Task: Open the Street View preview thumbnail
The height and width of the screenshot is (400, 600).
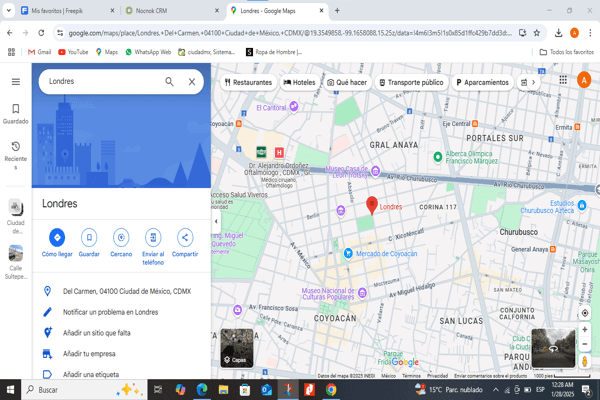Action: [553, 348]
